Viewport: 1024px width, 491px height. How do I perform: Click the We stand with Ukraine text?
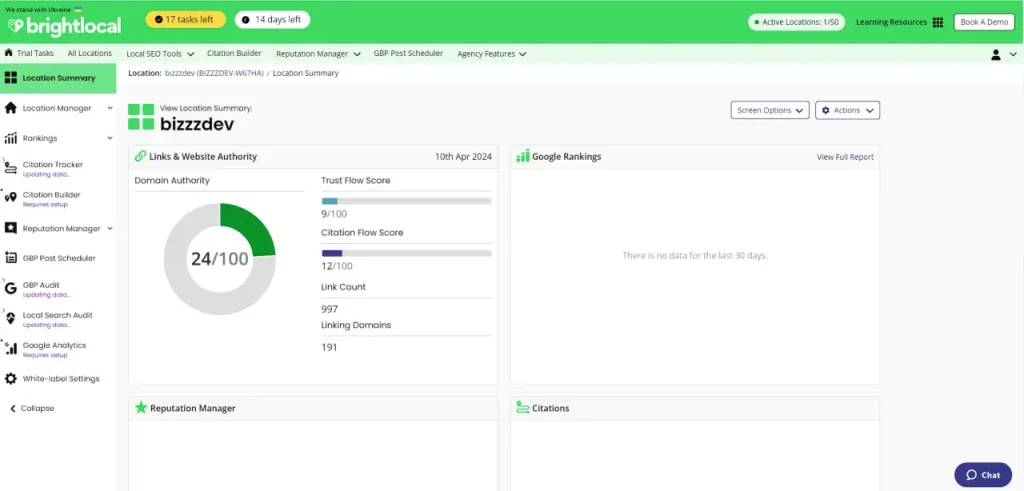pyautogui.click(x=38, y=10)
